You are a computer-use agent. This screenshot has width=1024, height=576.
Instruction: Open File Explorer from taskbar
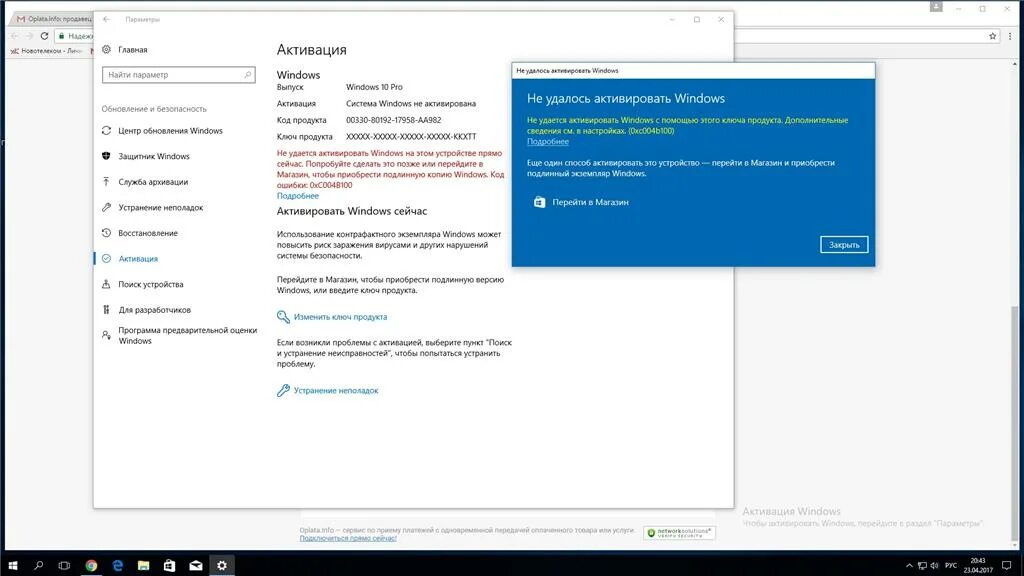[144, 566]
